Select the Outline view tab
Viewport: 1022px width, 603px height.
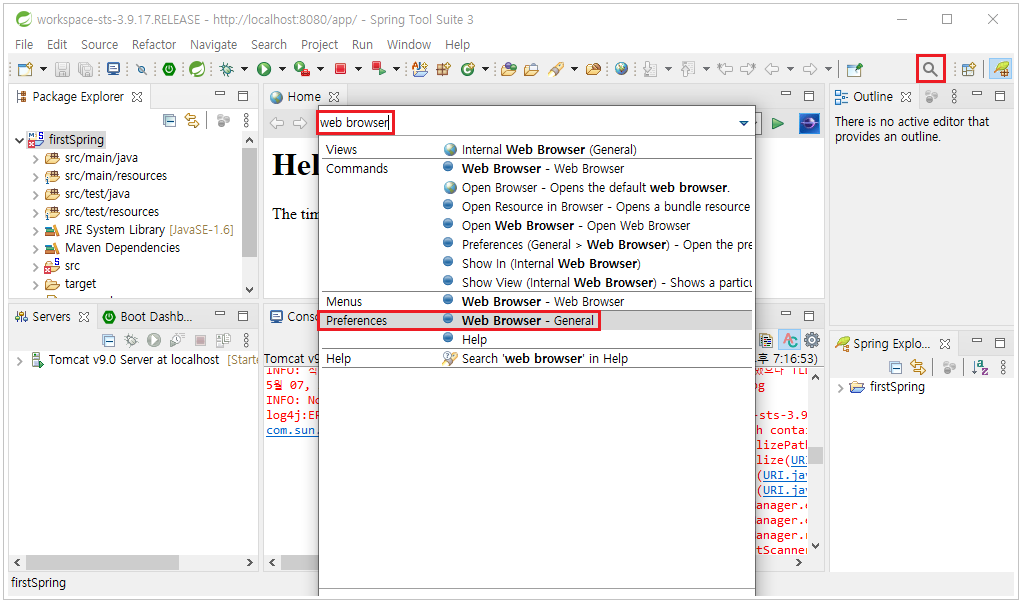click(873, 97)
